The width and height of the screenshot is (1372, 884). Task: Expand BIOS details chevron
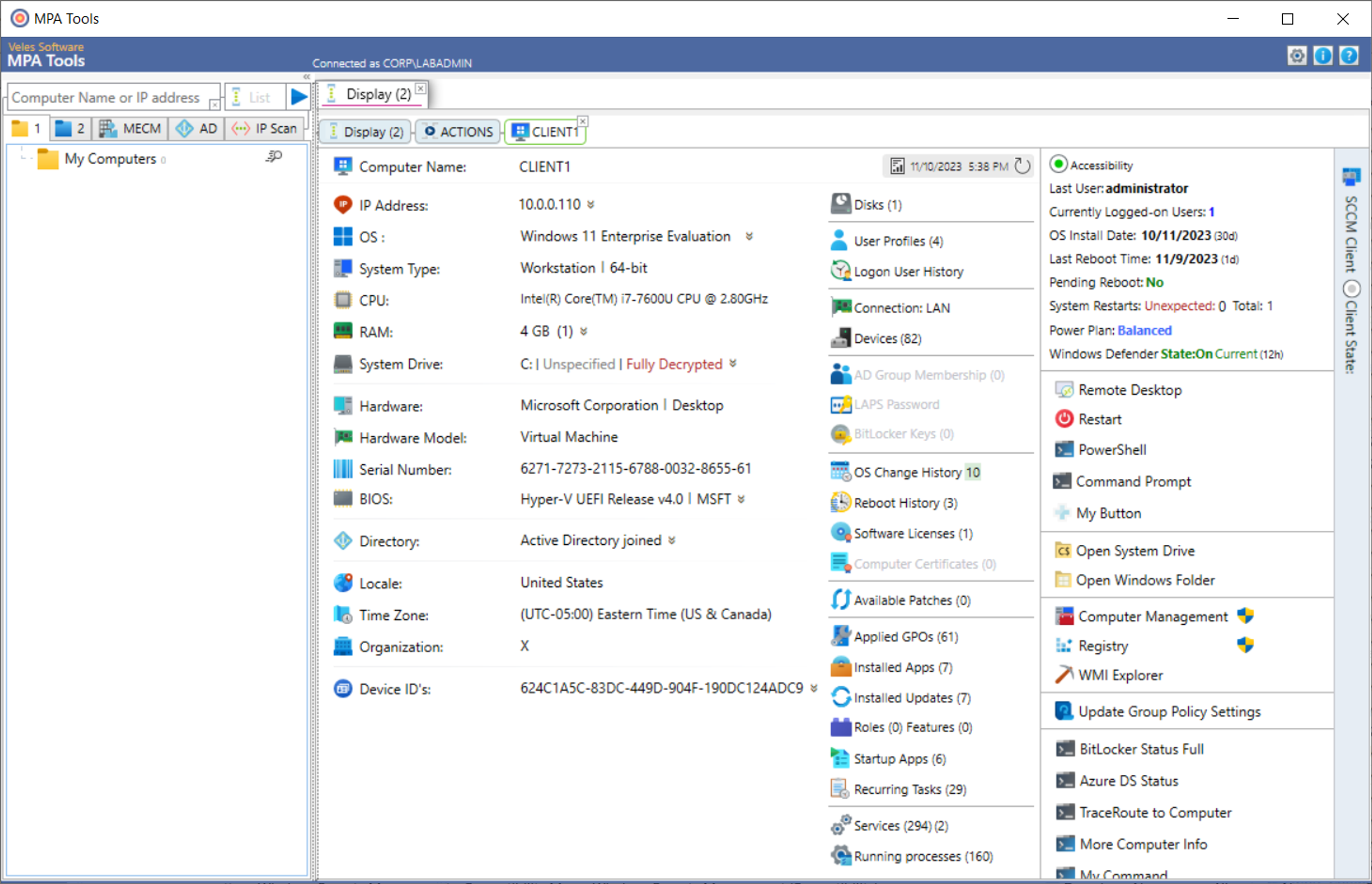(x=741, y=499)
